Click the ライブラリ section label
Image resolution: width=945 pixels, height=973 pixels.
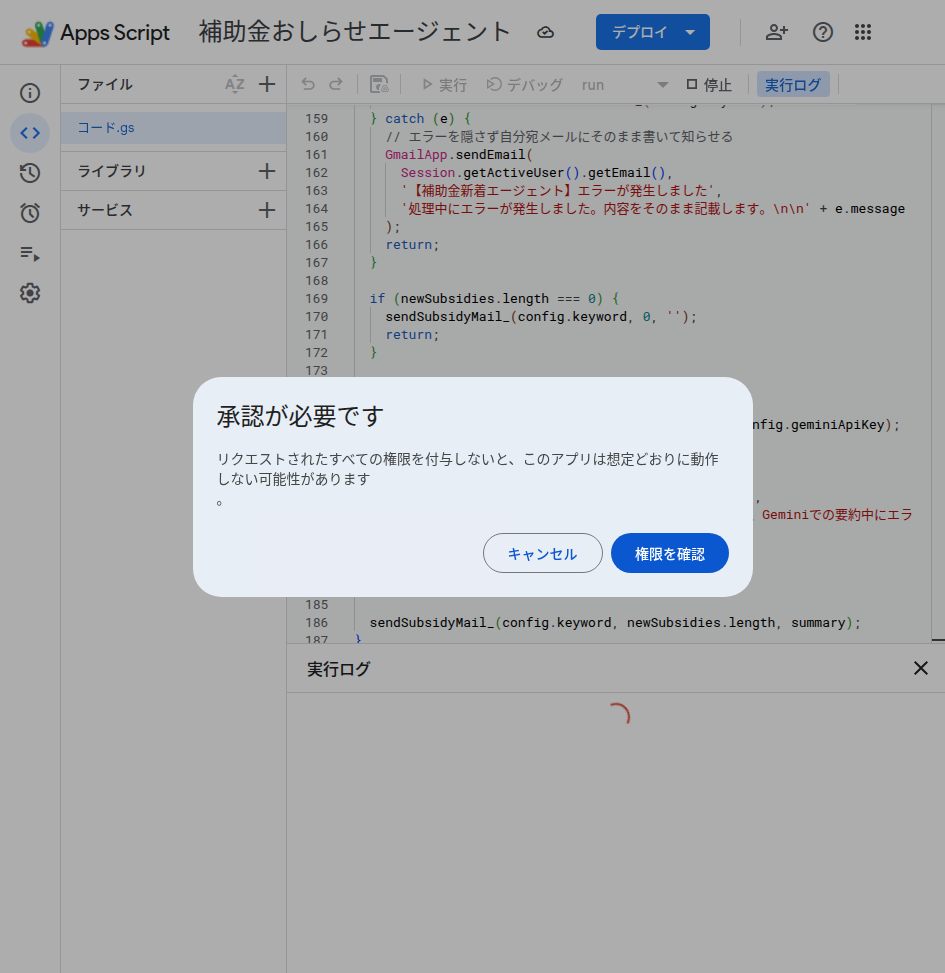click(x=112, y=171)
